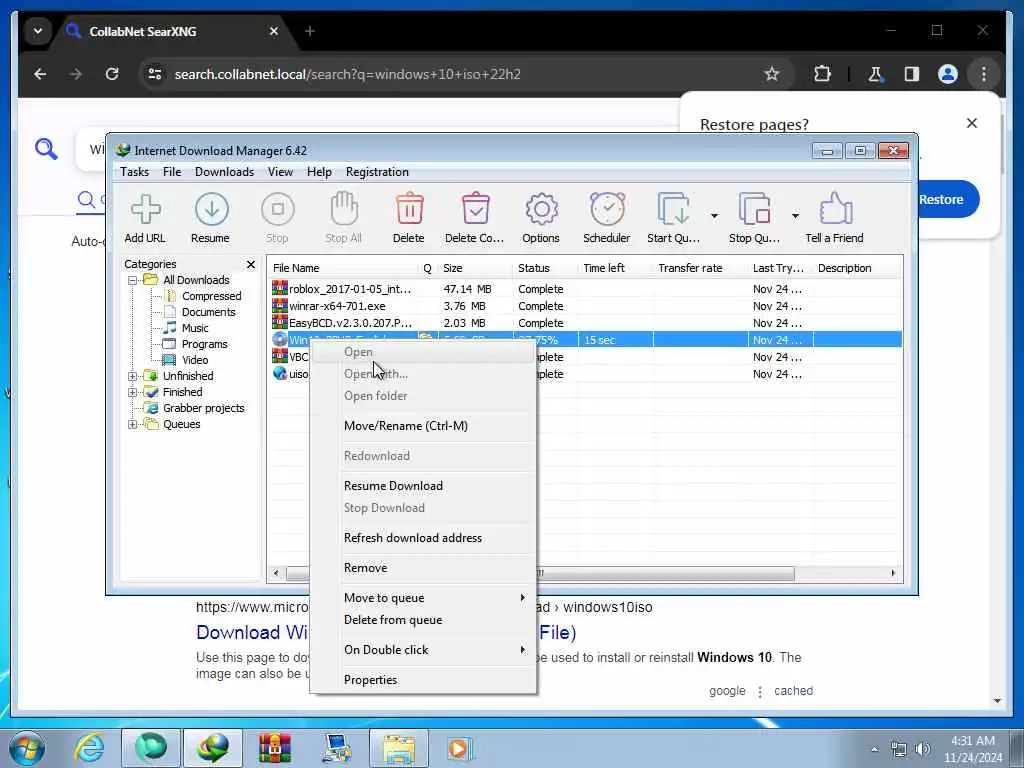1024x768 pixels.
Task: Click Restore button in Chrome popup
Action: point(942,200)
